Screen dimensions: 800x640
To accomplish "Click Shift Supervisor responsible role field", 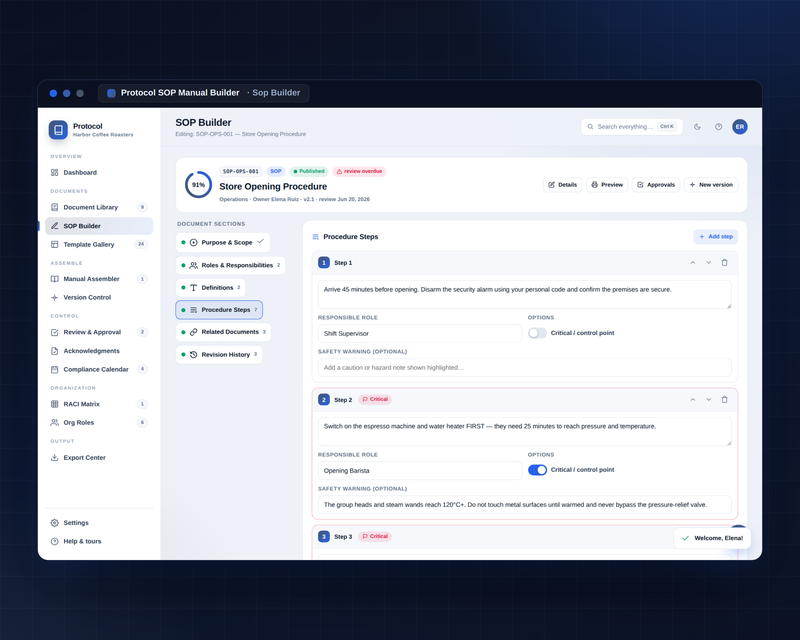I will point(420,334).
